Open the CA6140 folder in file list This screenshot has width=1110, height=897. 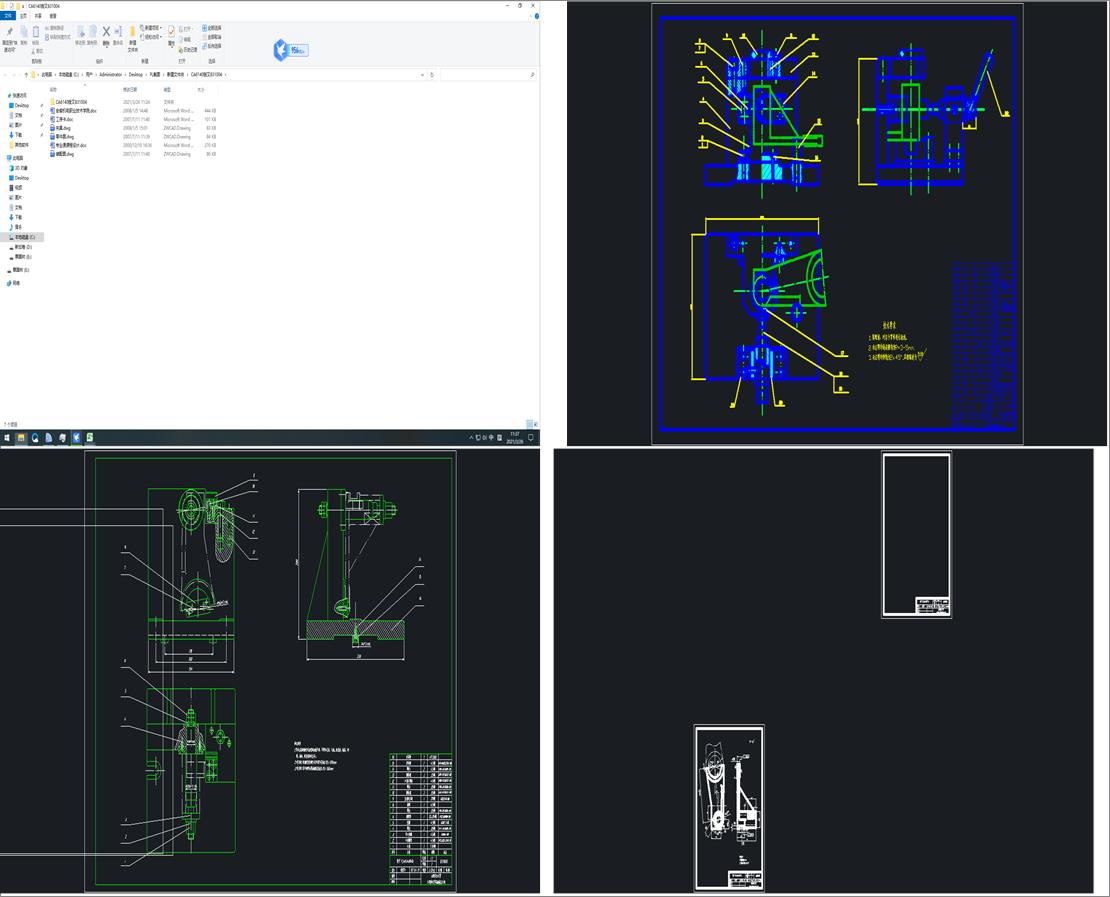point(71,102)
